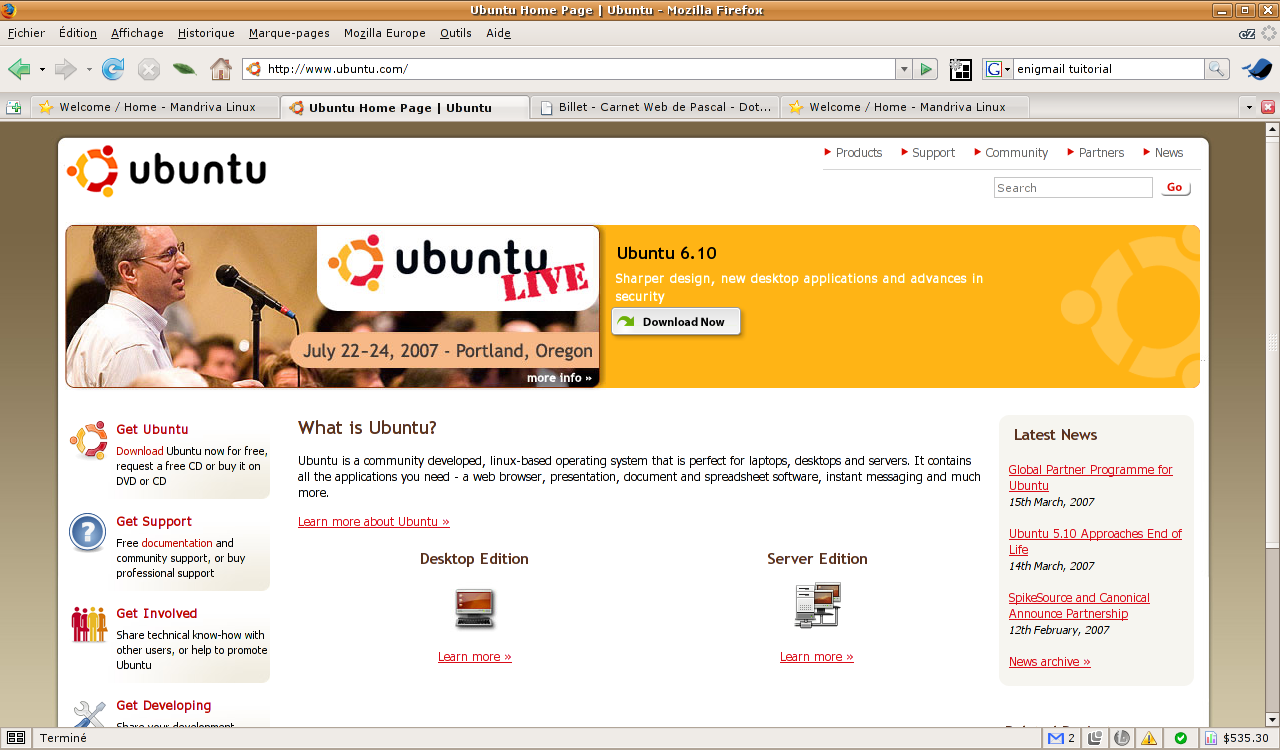Click Learn more about Ubuntu link
The height and width of the screenshot is (750, 1280).
(x=374, y=522)
